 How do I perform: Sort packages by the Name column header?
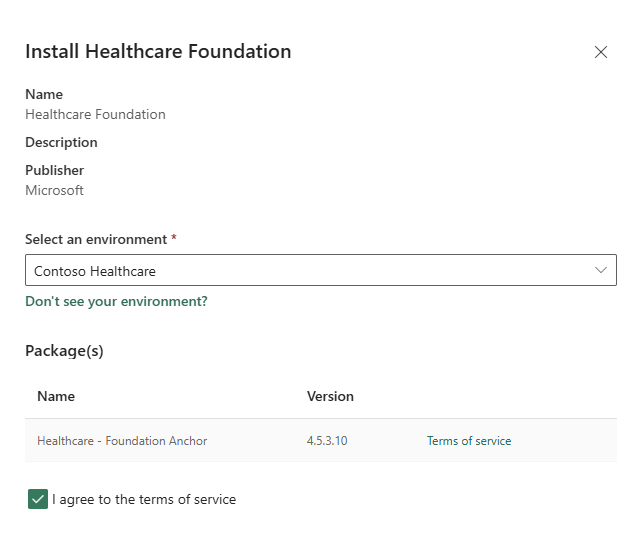coord(56,396)
